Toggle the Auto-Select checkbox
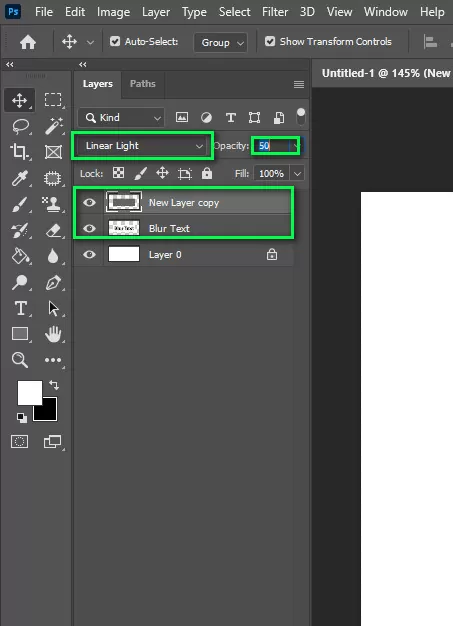Screen dimensions: 453x626 pos(115,42)
